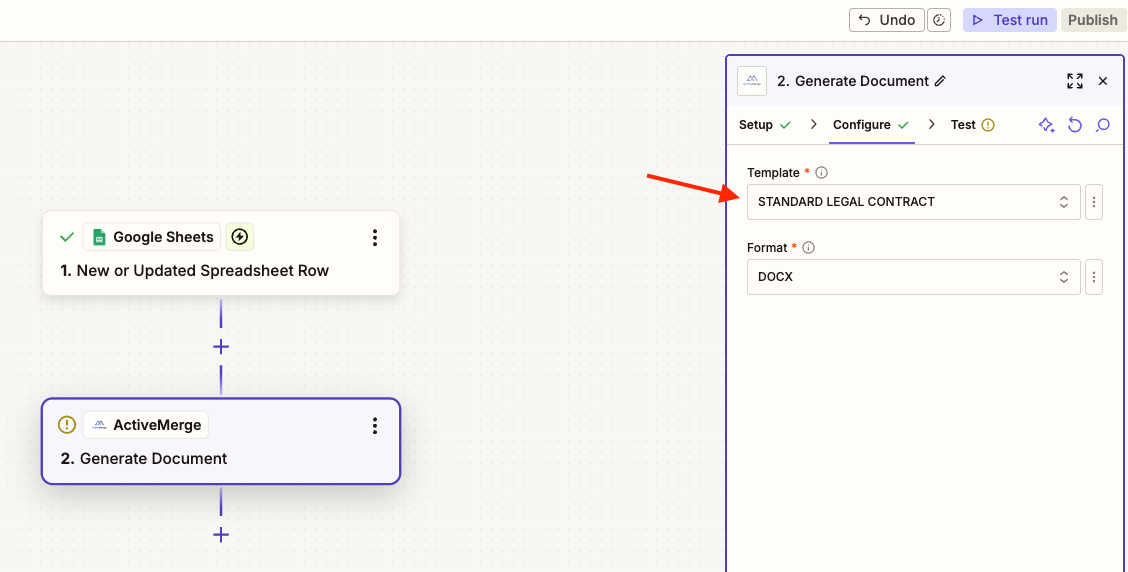
Task: Open the Template dropdown
Action: click(913, 202)
